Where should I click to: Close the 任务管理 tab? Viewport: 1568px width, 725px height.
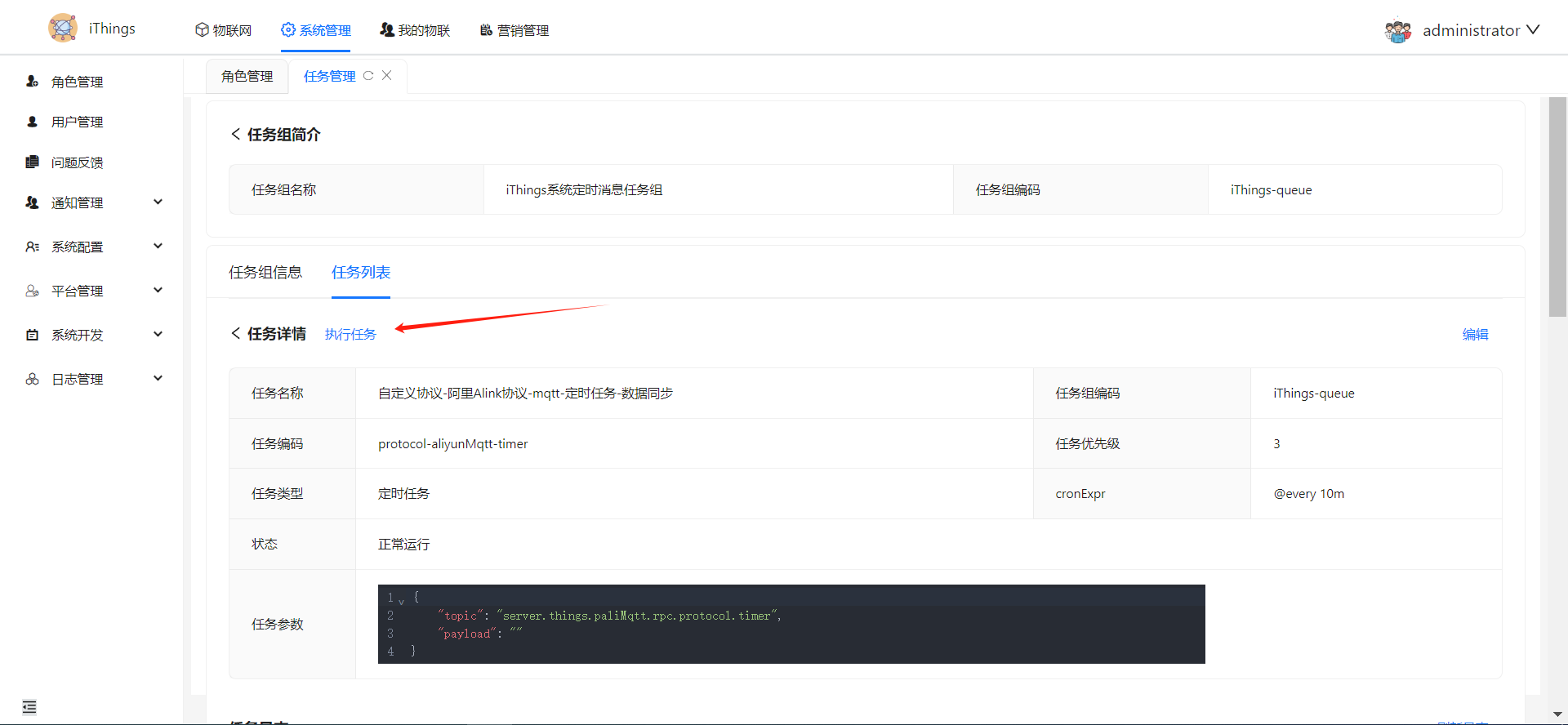[387, 75]
